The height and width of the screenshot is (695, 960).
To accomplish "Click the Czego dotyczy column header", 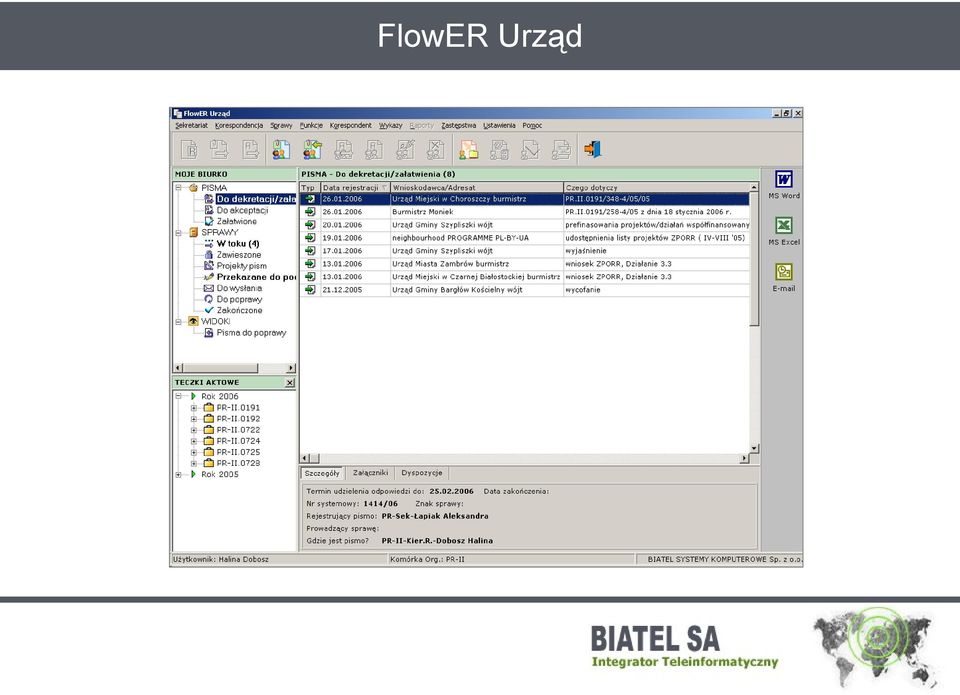I will point(656,187).
